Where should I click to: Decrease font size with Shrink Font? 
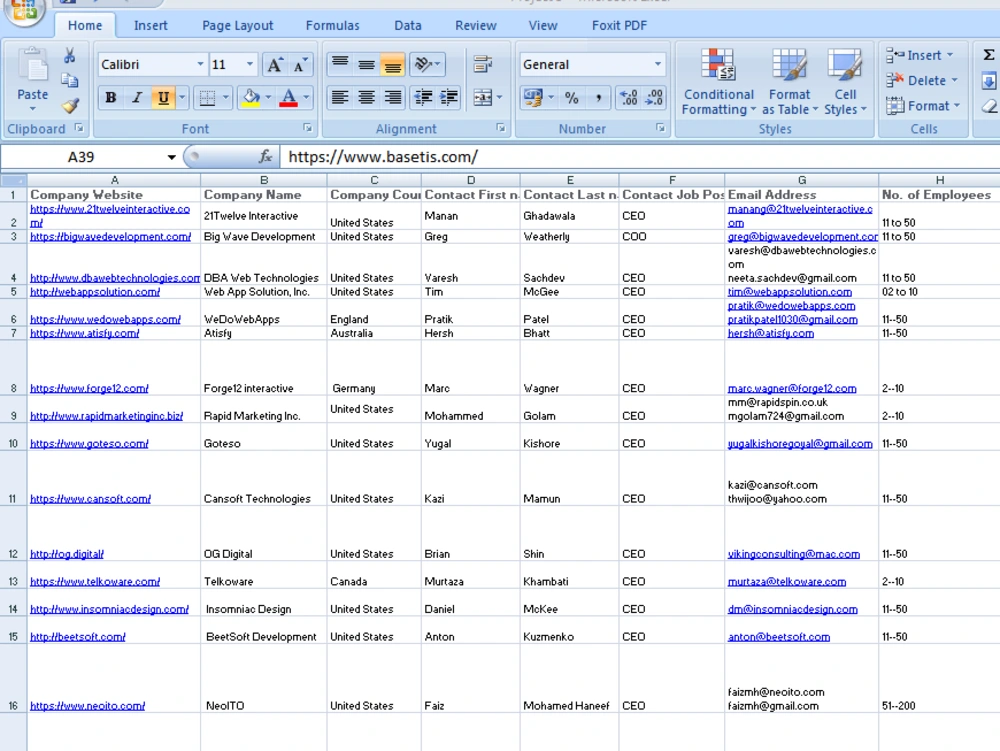pyautogui.click(x=300, y=64)
